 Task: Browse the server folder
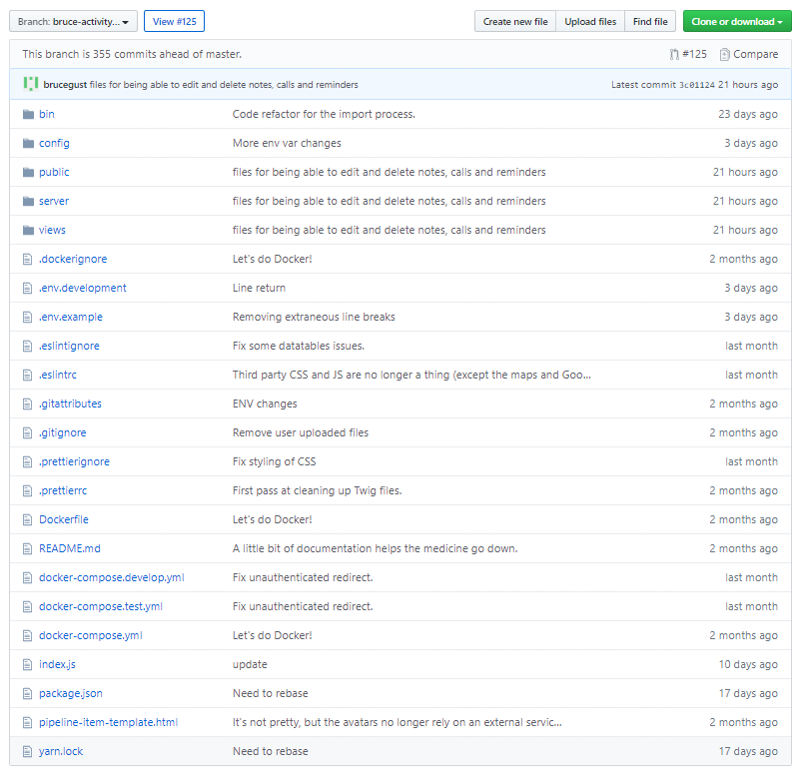click(54, 201)
